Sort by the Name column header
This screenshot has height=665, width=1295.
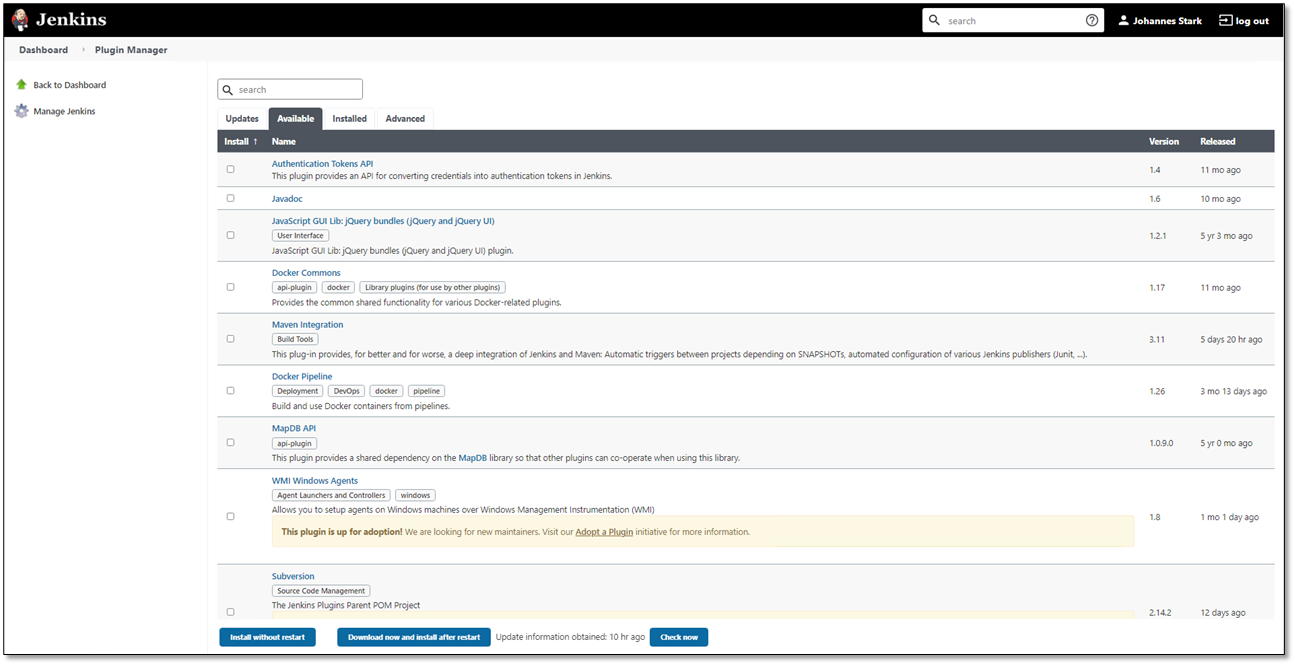tap(284, 141)
